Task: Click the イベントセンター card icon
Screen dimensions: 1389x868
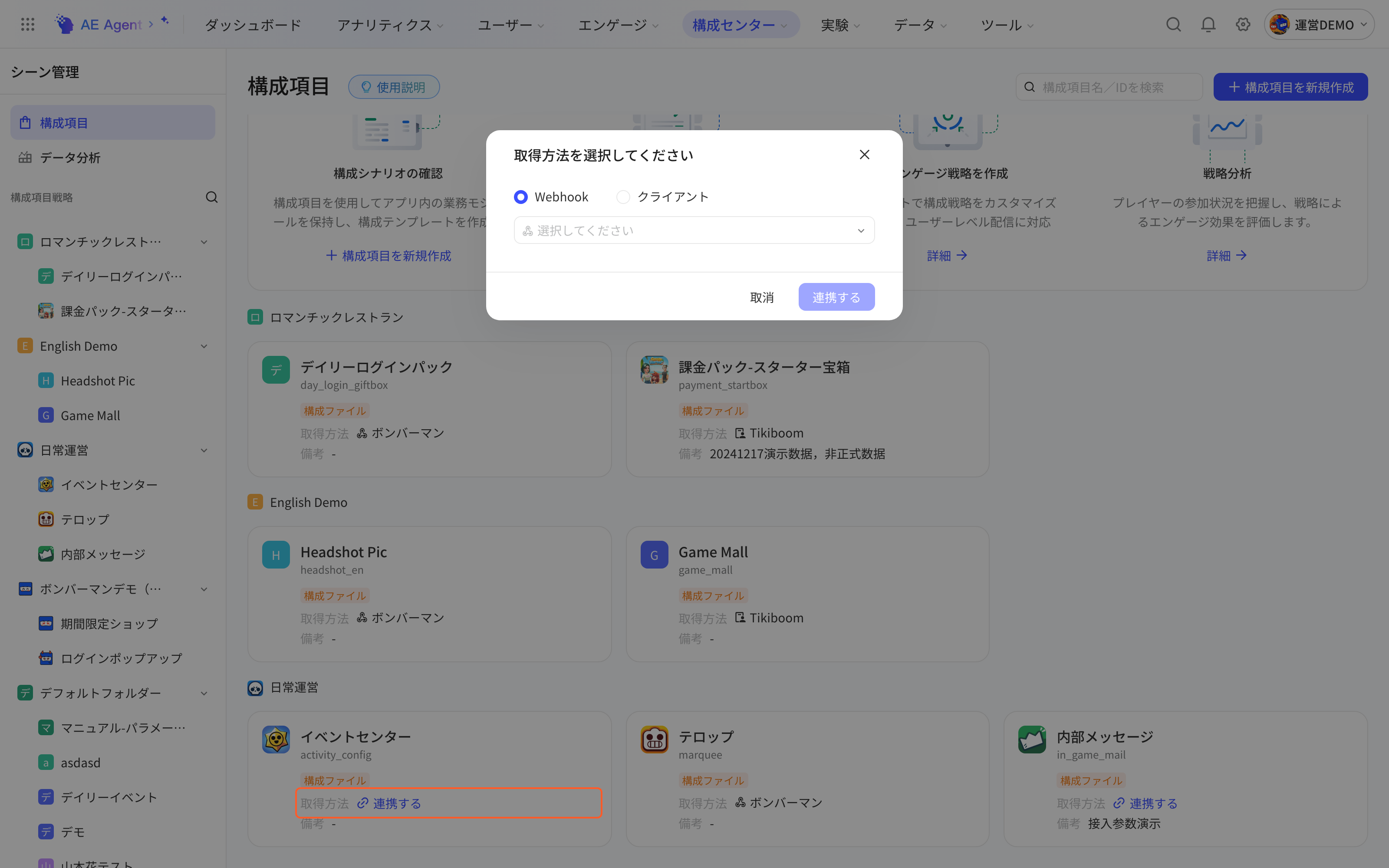Action: [x=276, y=740]
